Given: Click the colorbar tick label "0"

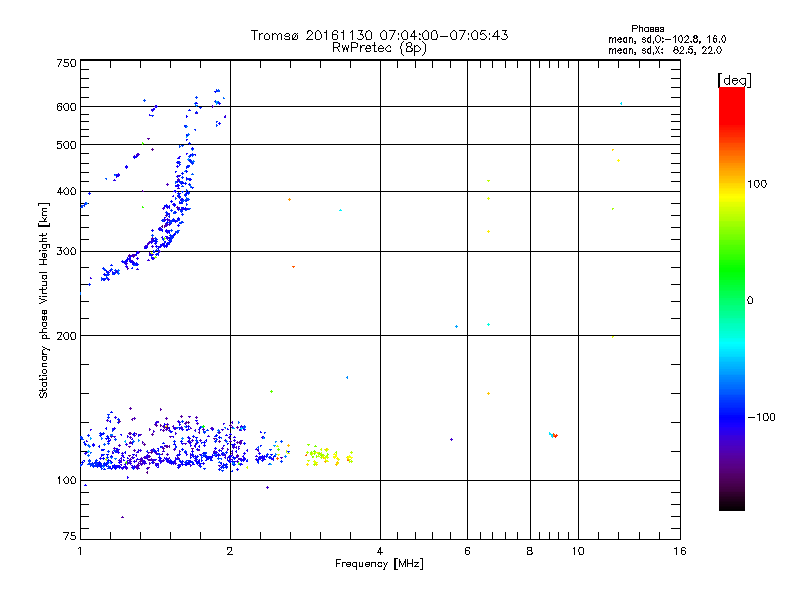Looking at the screenshot, I should pyautogui.click(x=750, y=301).
